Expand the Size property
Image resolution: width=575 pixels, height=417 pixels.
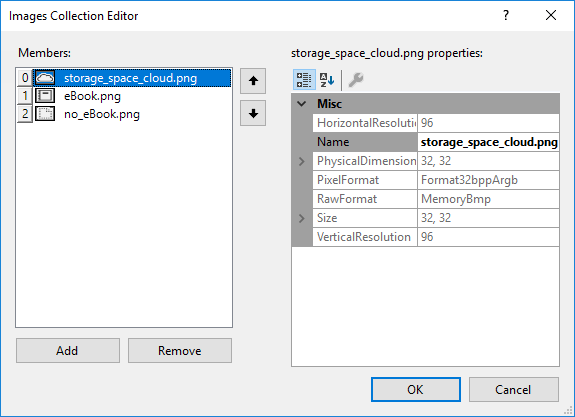point(301,218)
